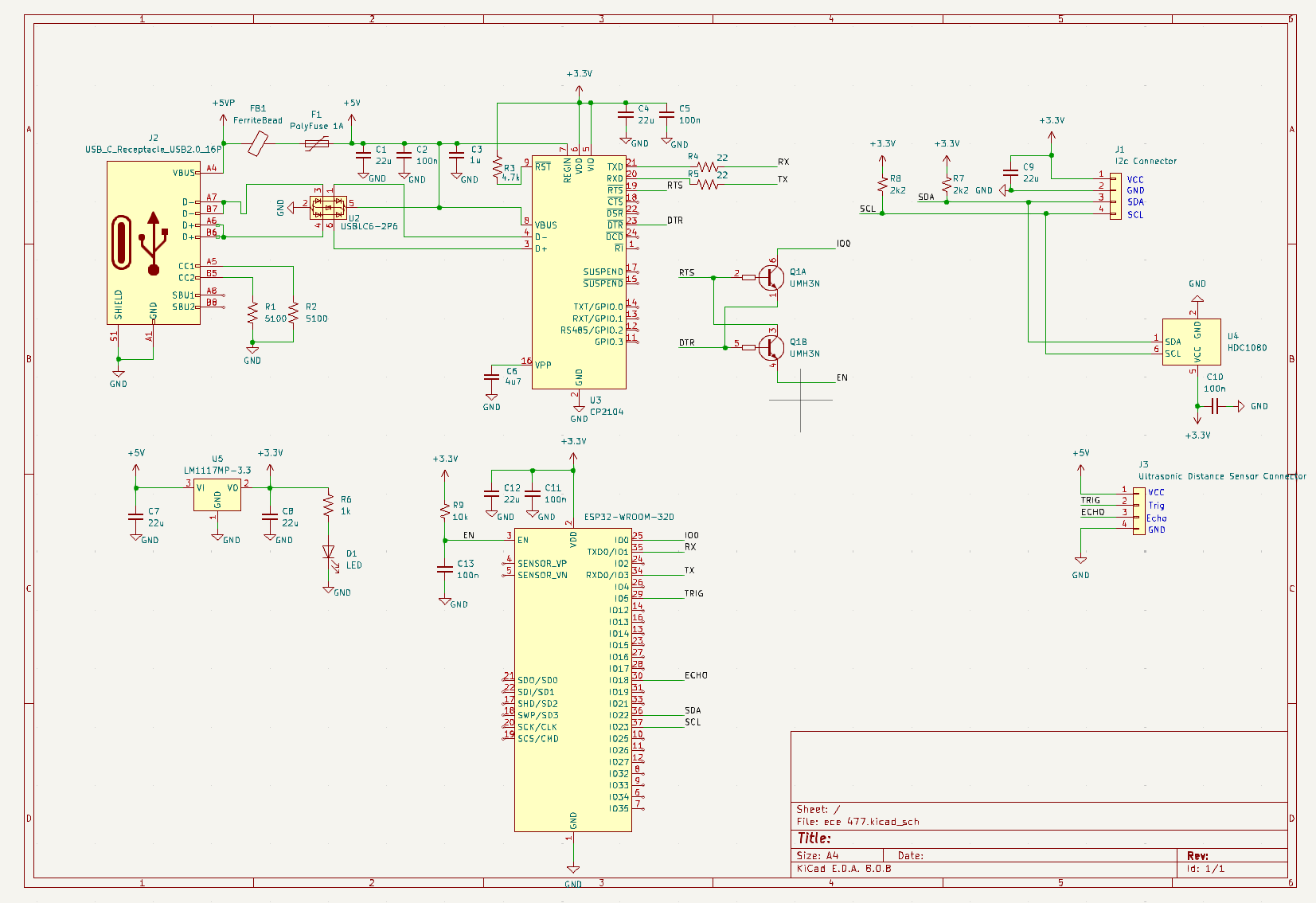The width and height of the screenshot is (1316, 903).
Task: Select the F1 PolyFuse symbol
Action: coord(317,143)
